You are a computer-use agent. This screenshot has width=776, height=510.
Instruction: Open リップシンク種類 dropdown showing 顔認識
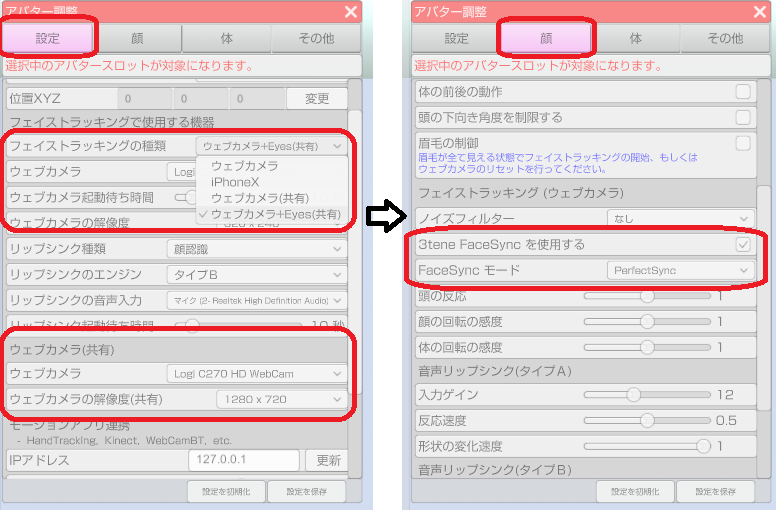tap(257, 249)
